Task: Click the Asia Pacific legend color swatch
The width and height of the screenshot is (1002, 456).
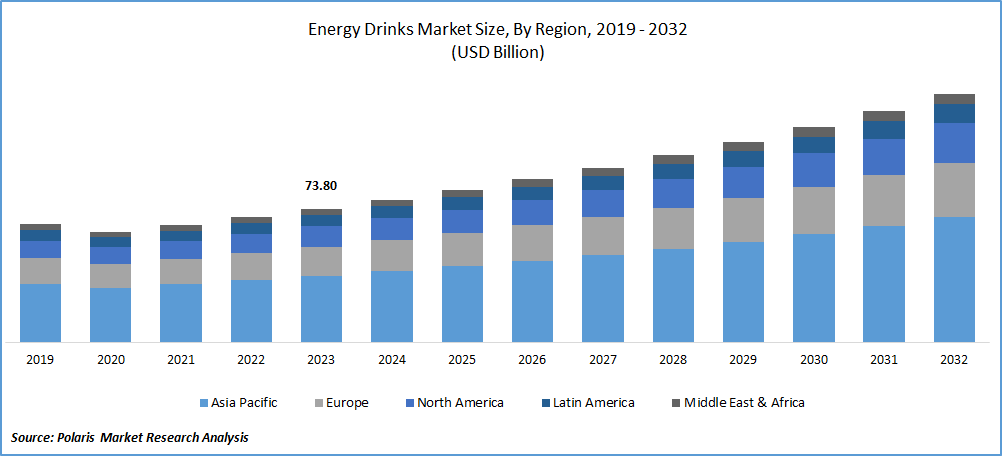Action: (204, 403)
